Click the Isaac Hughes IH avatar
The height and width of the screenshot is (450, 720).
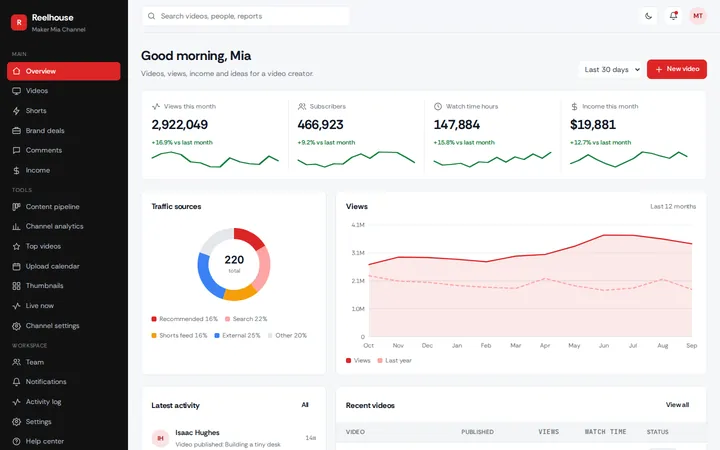point(160,438)
